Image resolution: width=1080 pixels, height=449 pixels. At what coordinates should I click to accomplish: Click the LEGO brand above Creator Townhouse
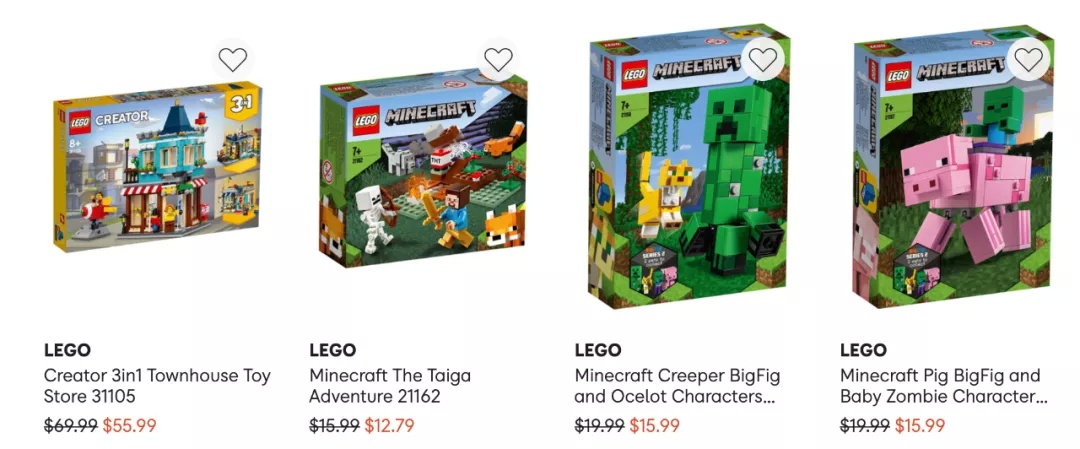(68, 350)
